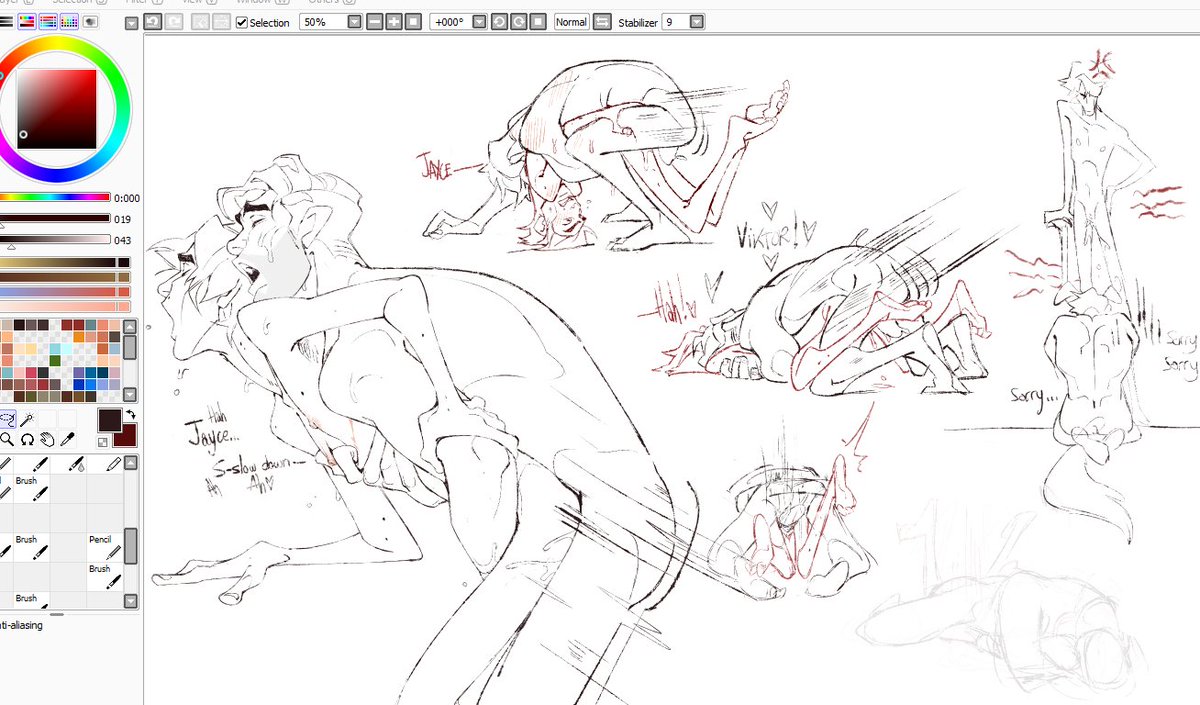The height and width of the screenshot is (705, 1200).
Task: Click the saturation slider labeled 019
Action: coord(55,218)
